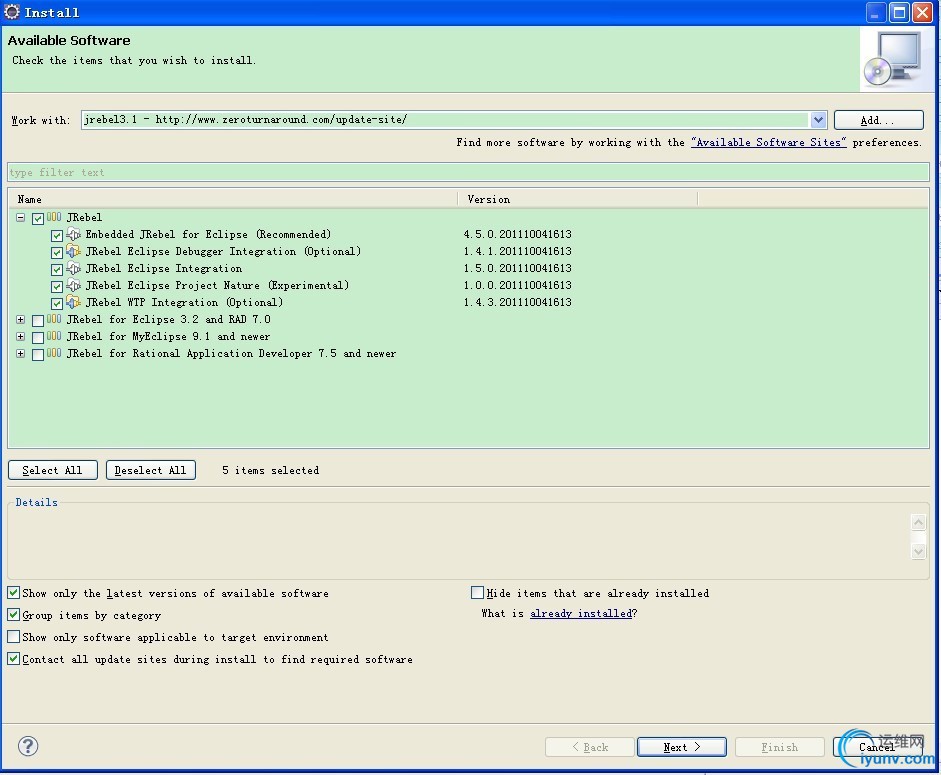The image size is (941, 775).
Task: Select JRebel Eclipse Project Nature (Experimental) row
Action: 217,285
